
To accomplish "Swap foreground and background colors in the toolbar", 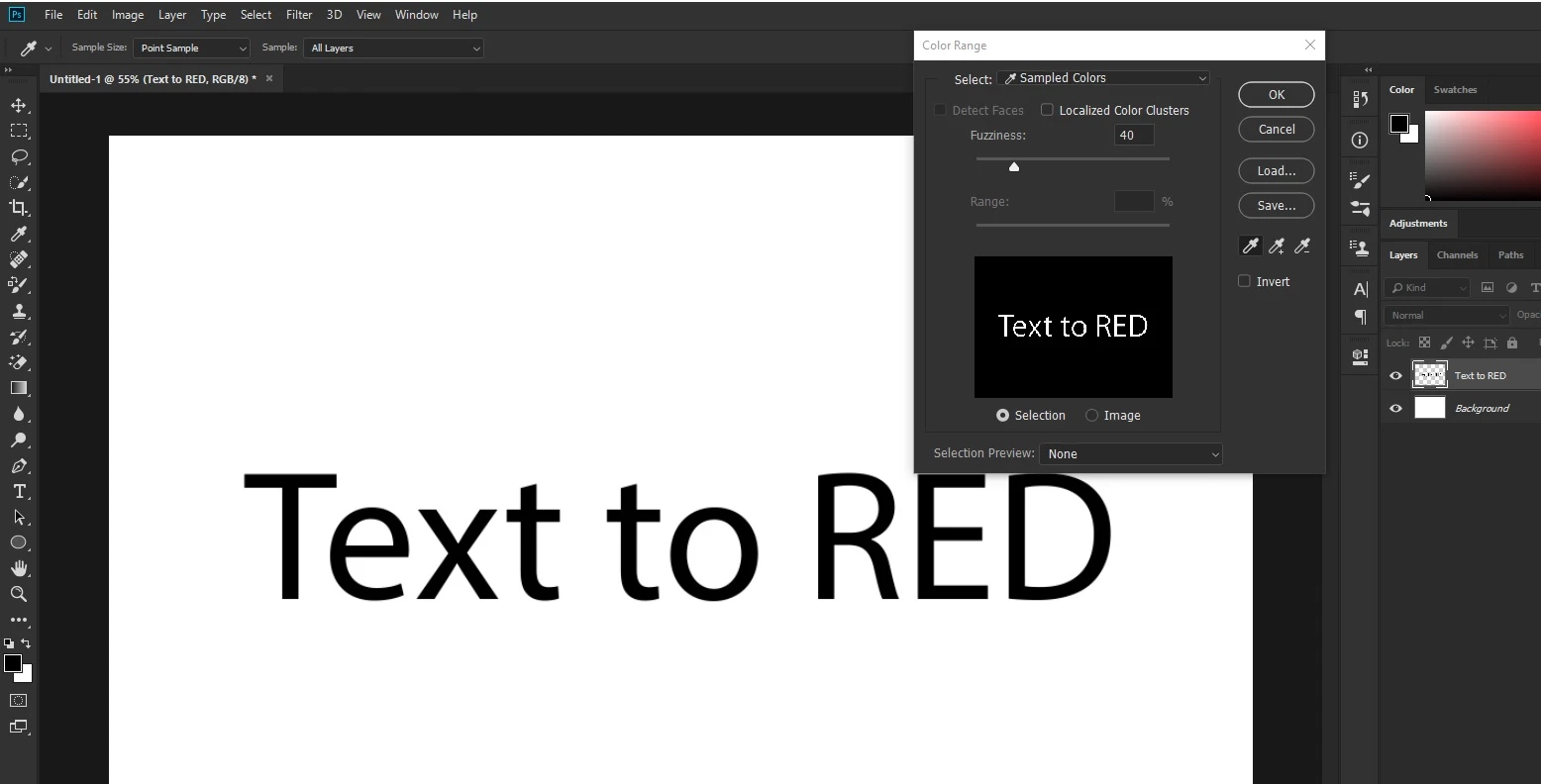I will point(26,643).
